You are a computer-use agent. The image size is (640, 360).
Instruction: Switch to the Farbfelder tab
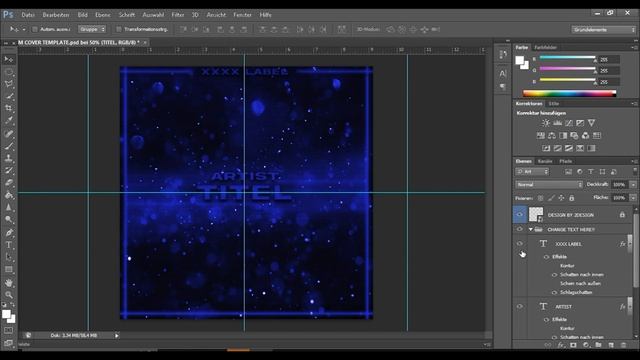coord(545,47)
